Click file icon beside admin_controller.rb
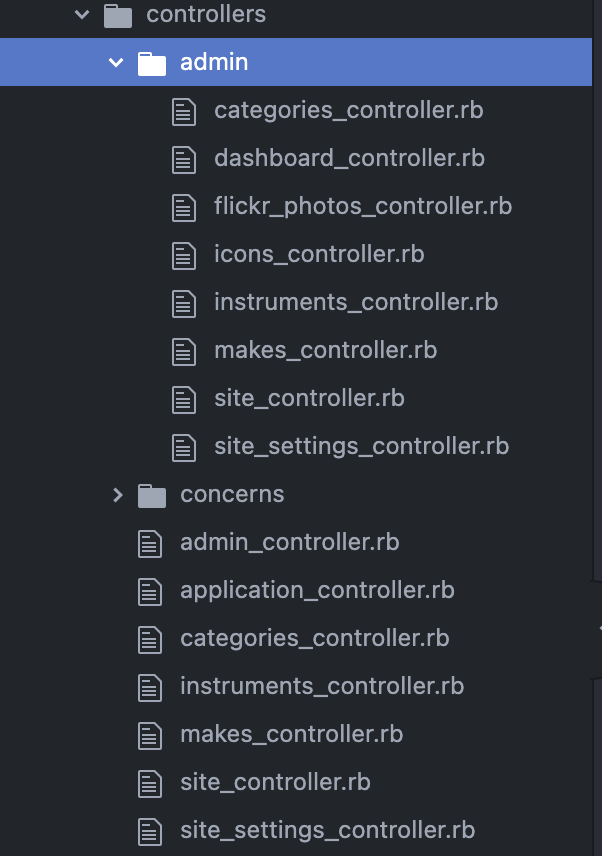 pos(150,544)
